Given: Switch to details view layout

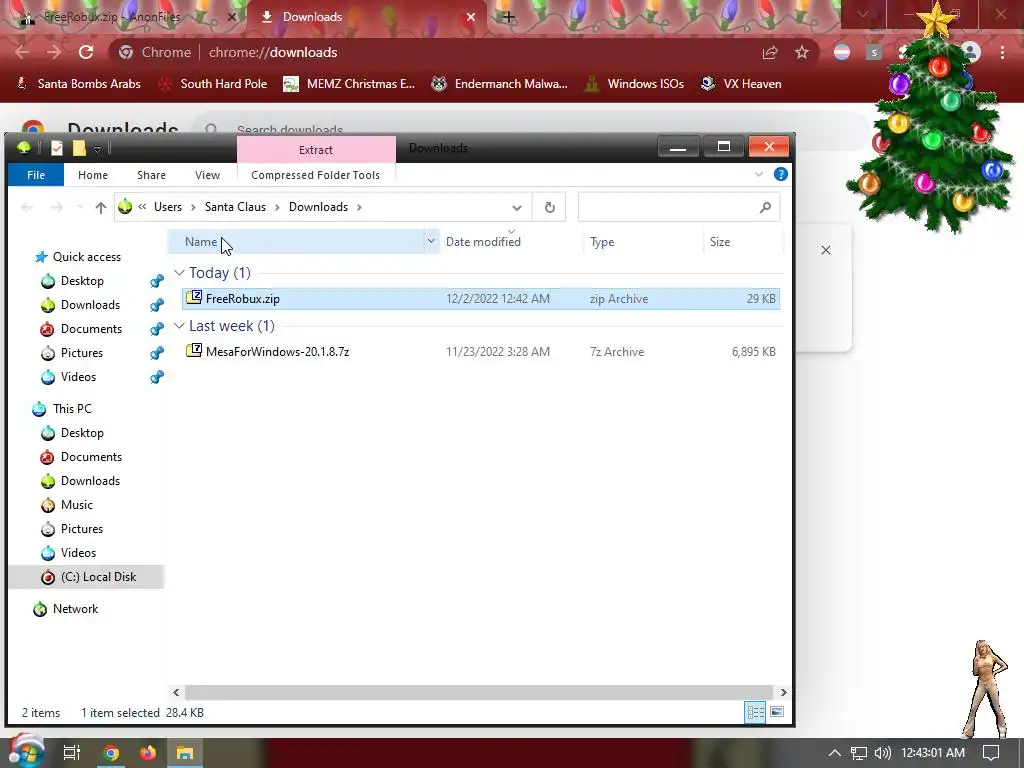Looking at the screenshot, I should pos(756,712).
